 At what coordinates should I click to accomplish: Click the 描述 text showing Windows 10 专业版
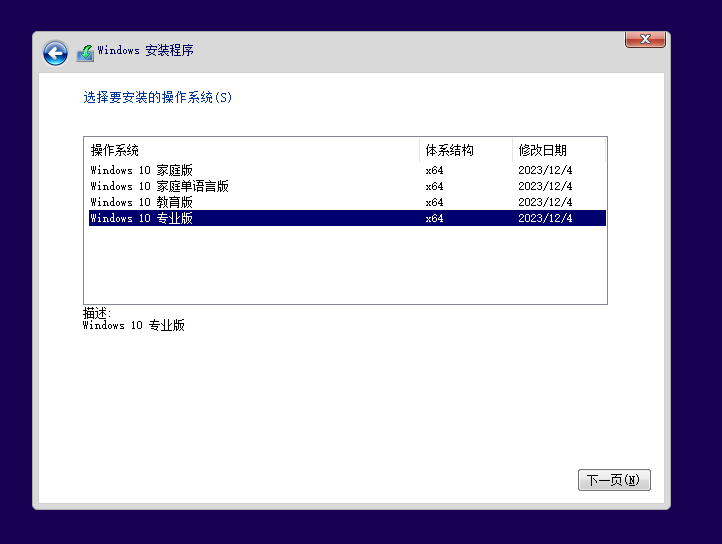133,325
